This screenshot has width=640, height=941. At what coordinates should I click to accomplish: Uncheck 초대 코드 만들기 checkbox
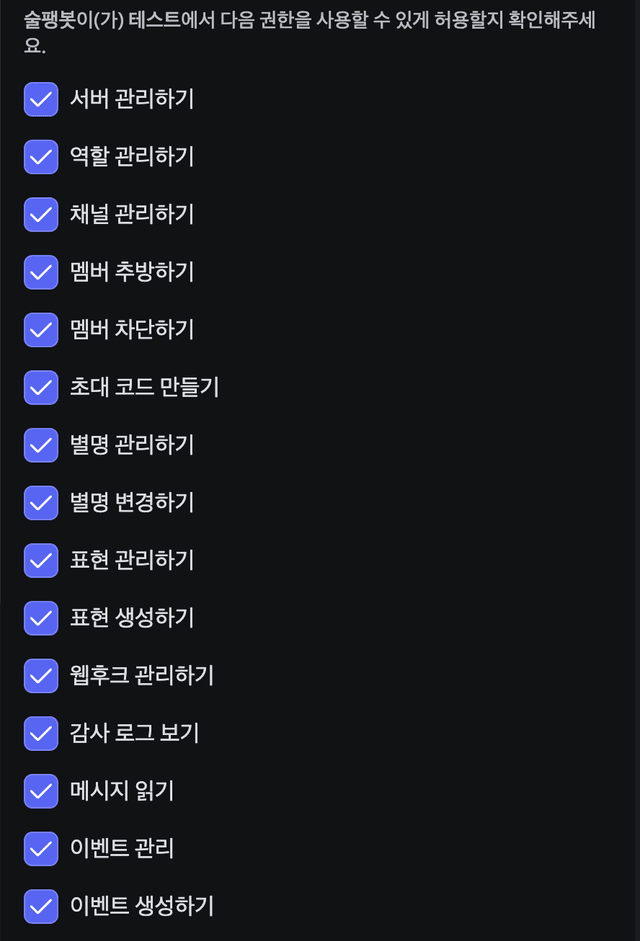(x=41, y=387)
